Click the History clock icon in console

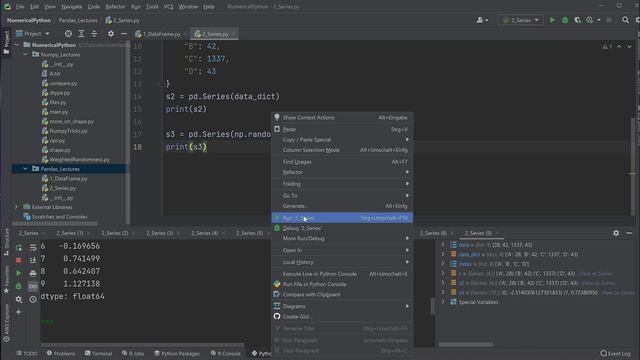tap(33, 299)
